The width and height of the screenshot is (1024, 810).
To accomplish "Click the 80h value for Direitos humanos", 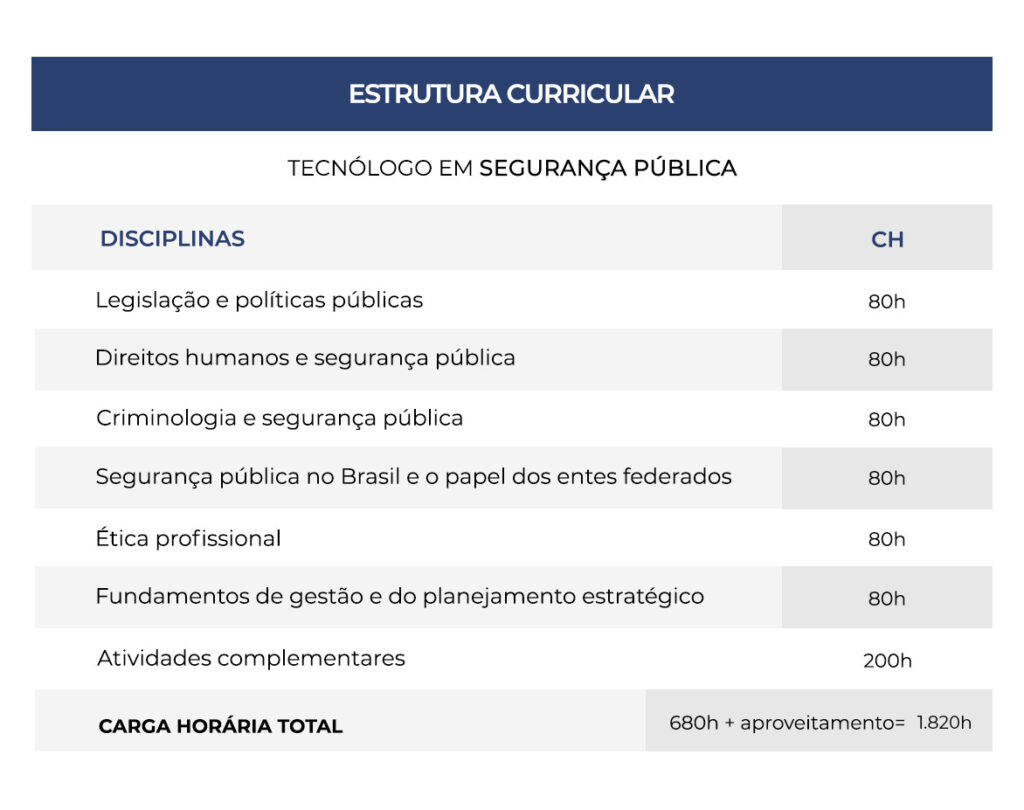I will coord(887,360).
